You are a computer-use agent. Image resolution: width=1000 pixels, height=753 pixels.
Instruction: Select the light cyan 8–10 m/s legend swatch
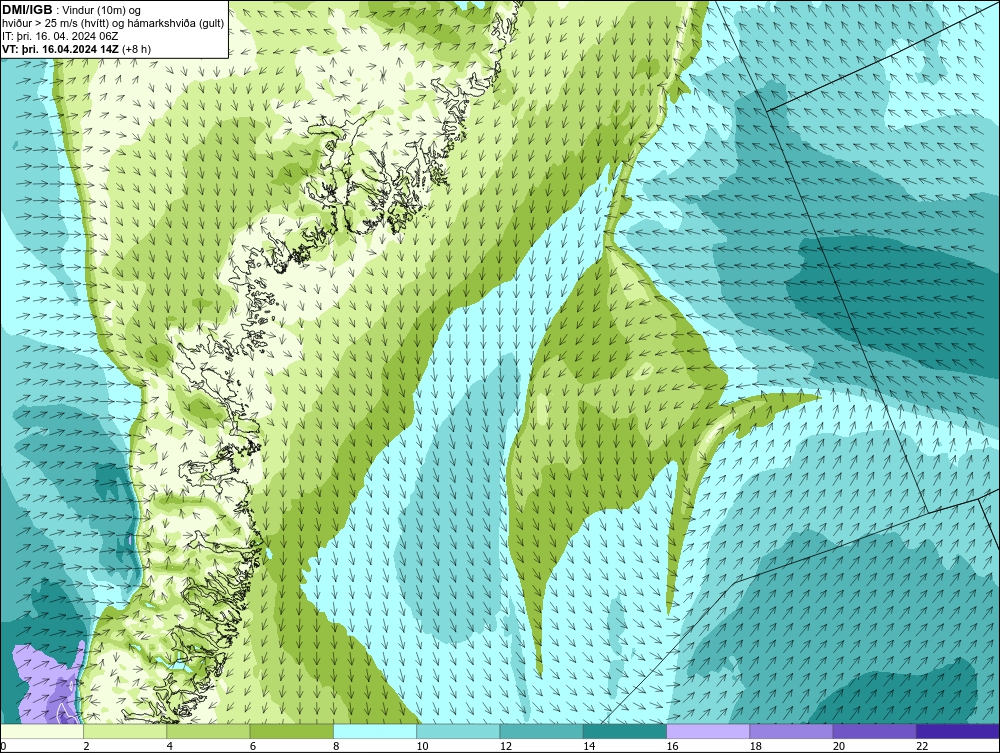coord(375,731)
